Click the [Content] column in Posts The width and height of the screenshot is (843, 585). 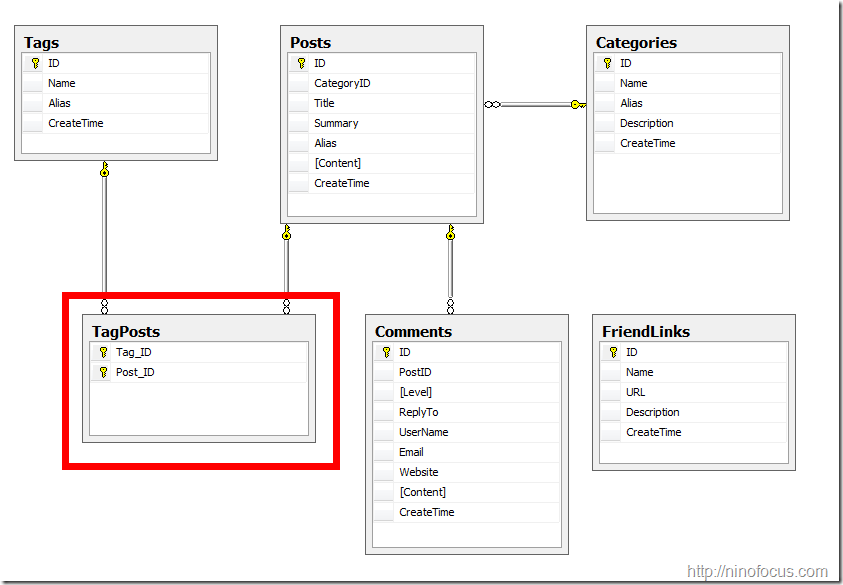pyautogui.click(x=382, y=163)
